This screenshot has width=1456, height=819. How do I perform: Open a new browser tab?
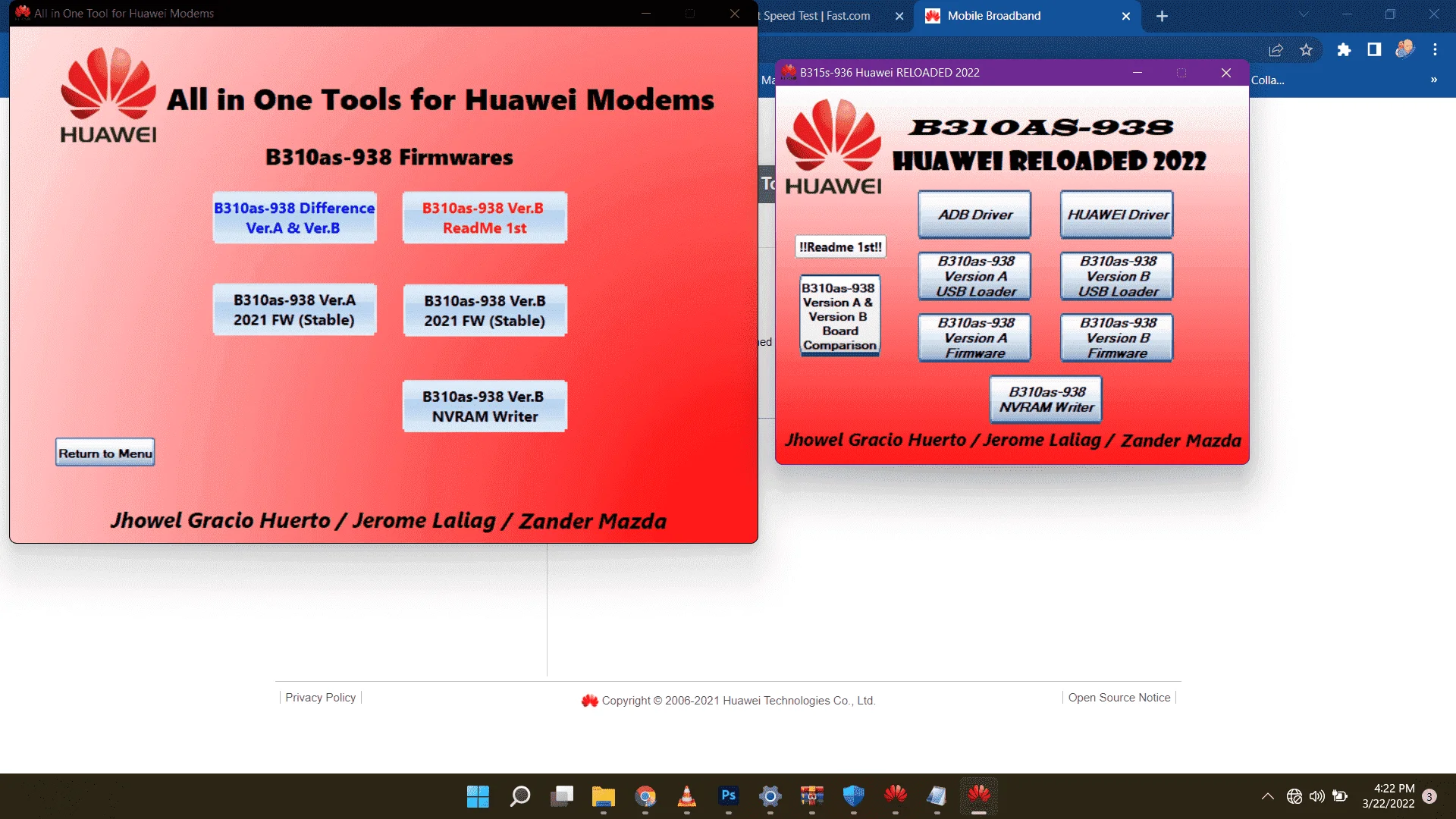pos(1162,16)
